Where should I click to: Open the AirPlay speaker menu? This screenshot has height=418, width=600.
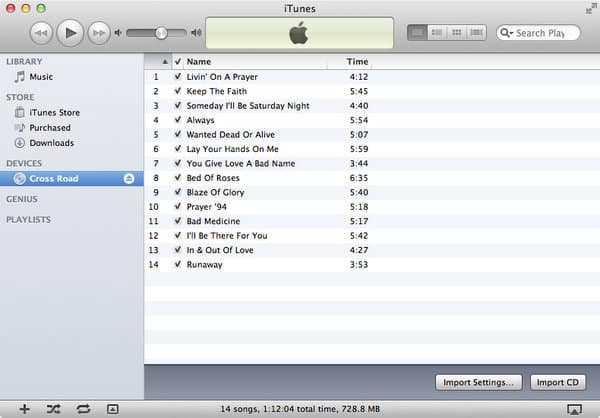[x=574, y=409]
